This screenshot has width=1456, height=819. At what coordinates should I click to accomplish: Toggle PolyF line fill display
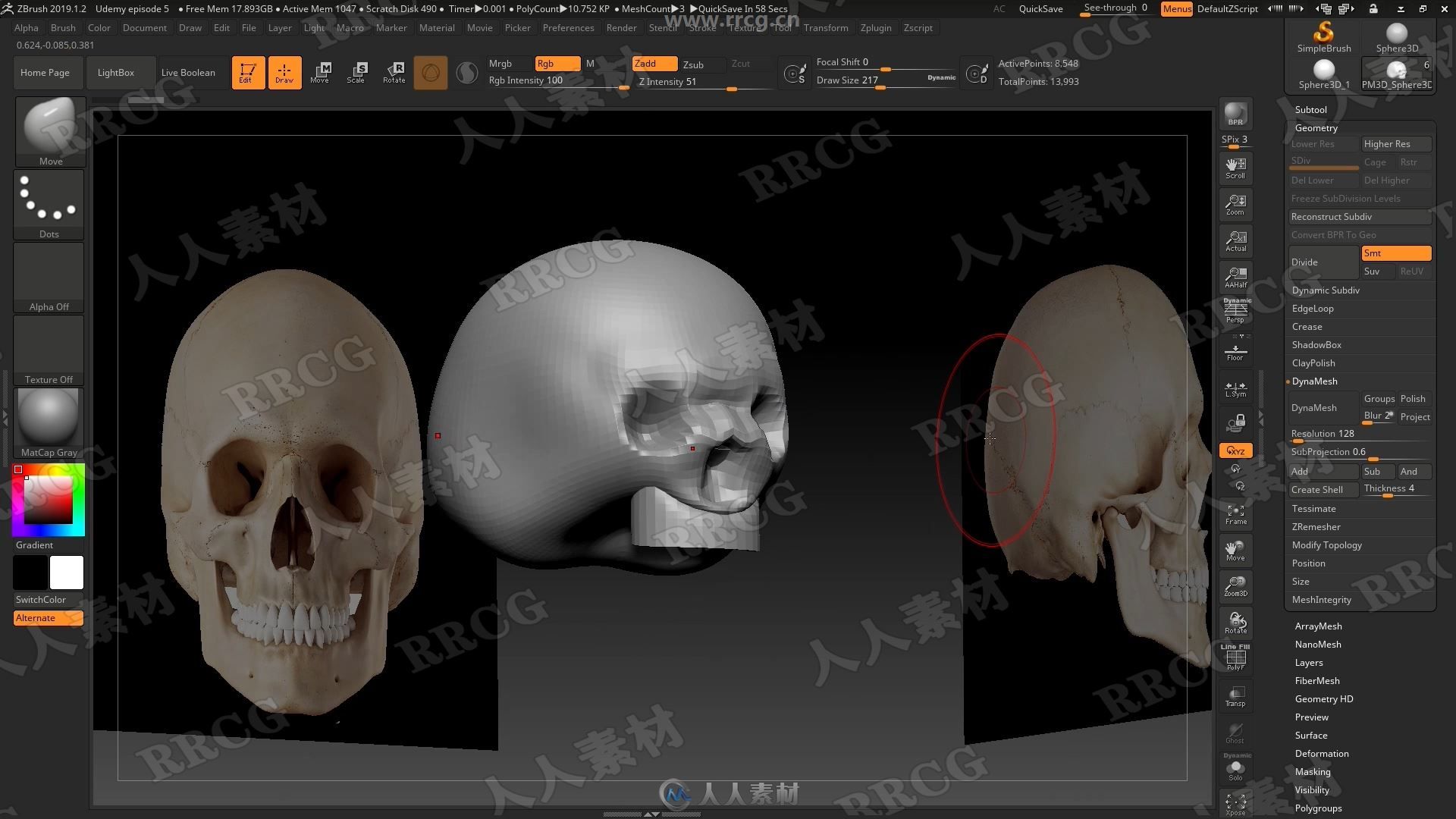[x=1235, y=657]
